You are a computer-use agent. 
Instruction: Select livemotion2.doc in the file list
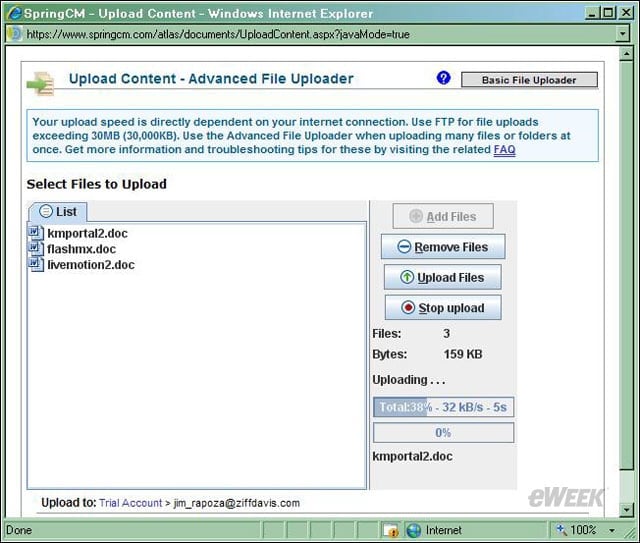[x=91, y=265]
